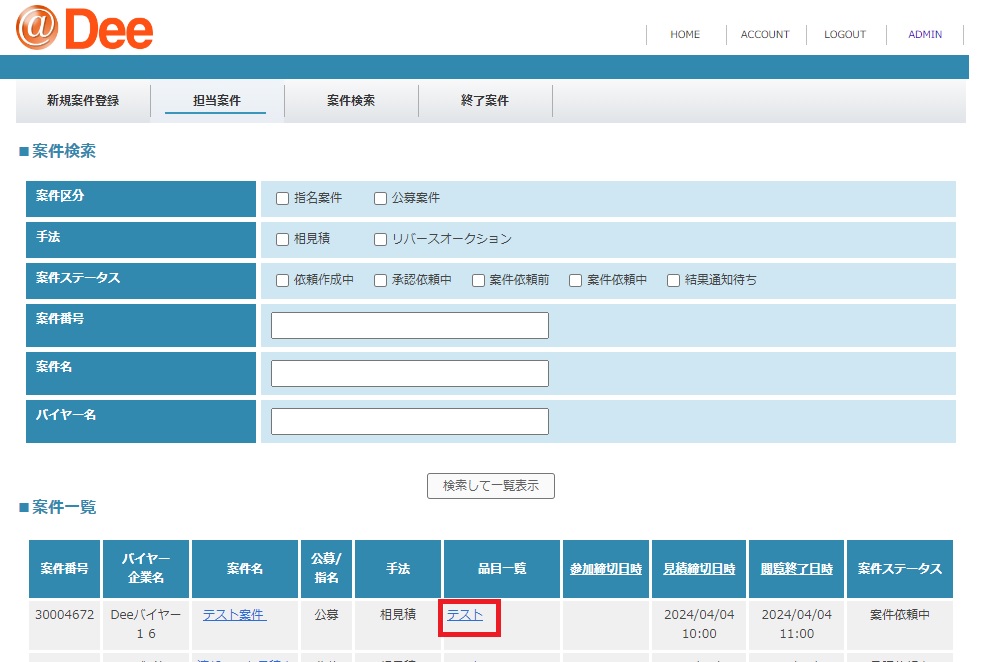
Task: Tick the 案件依頼前 checkbox
Action: click(x=478, y=280)
